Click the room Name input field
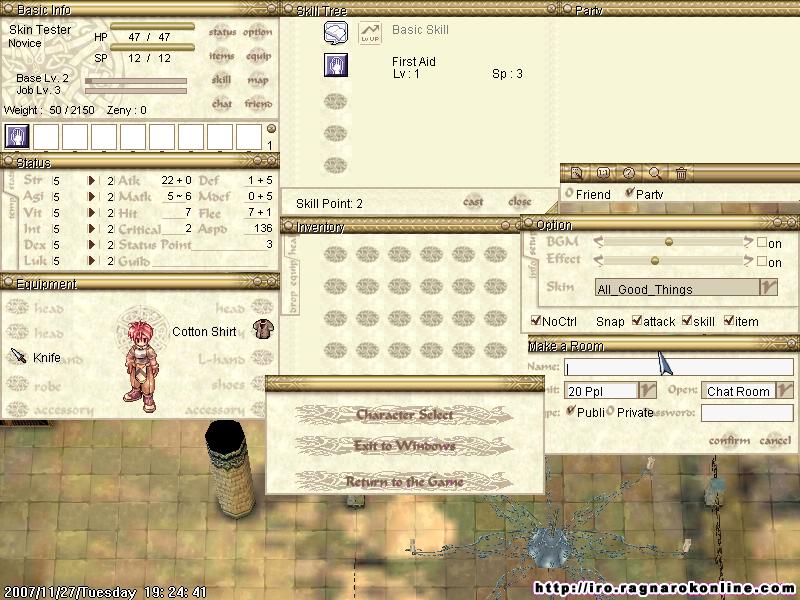The height and width of the screenshot is (600, 800). pos(679,367)
